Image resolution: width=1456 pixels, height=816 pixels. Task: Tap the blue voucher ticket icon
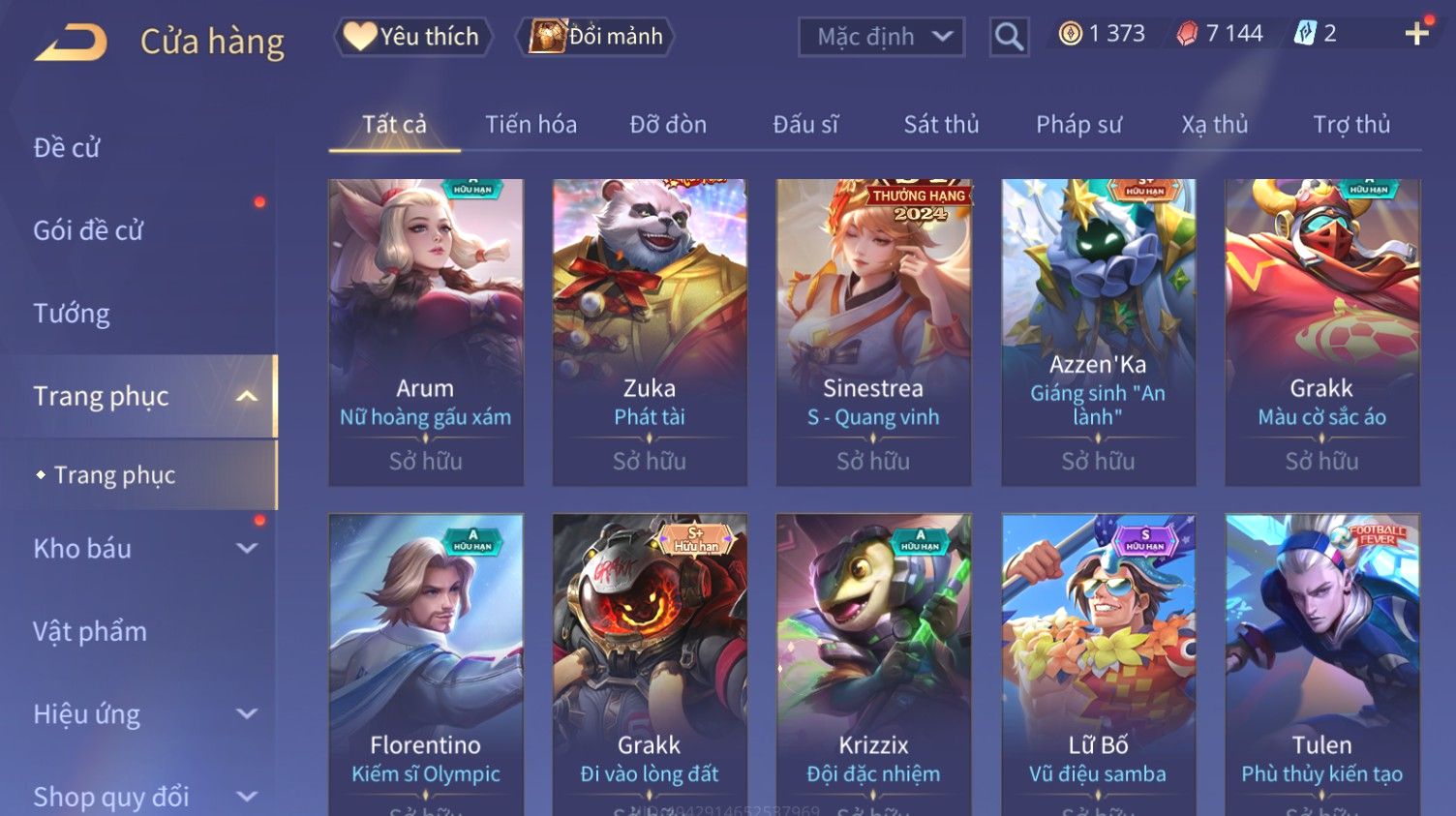[1305, 34]
